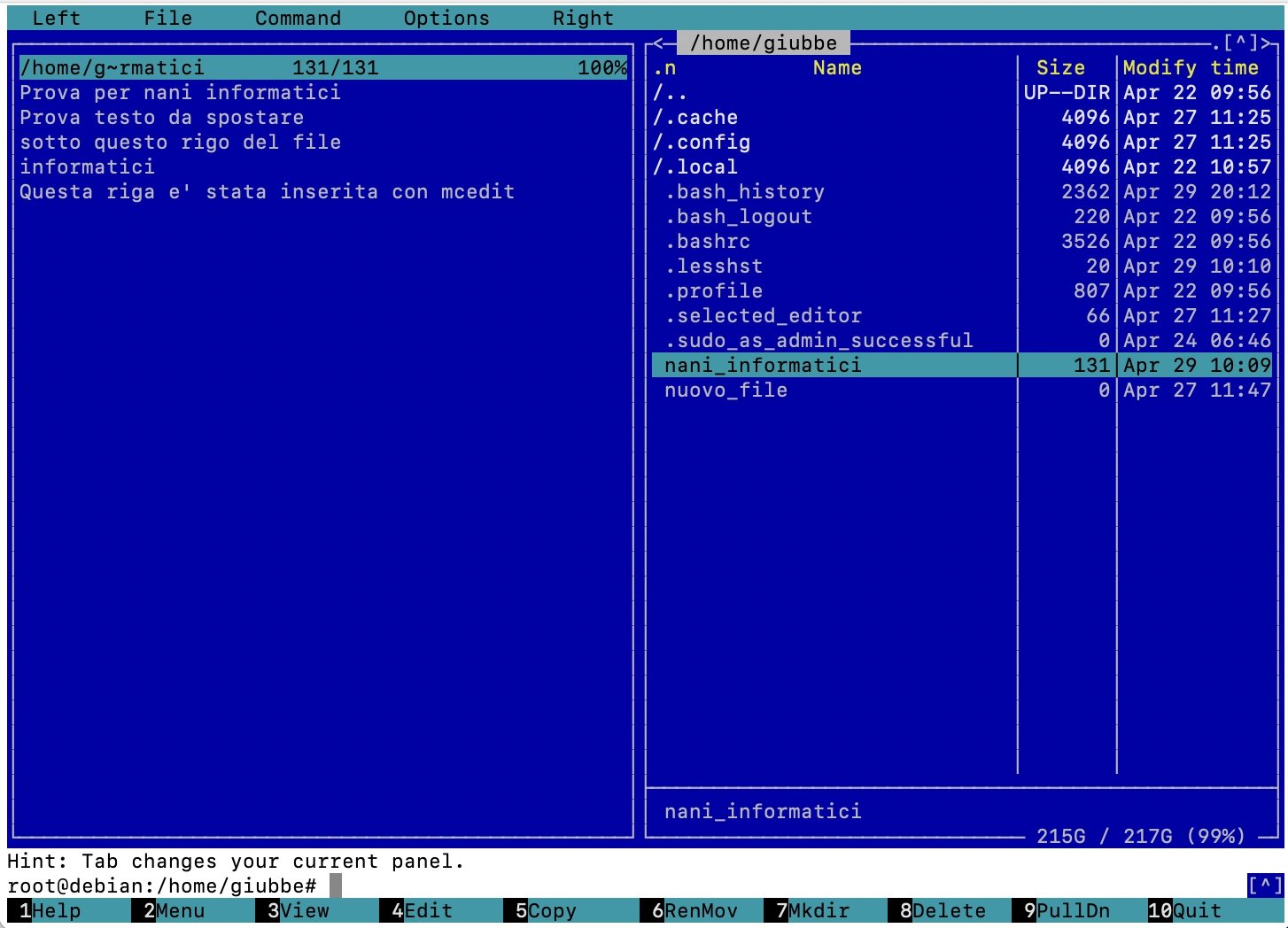Click the quick view header /home/g~rmatici

(112, 67)
